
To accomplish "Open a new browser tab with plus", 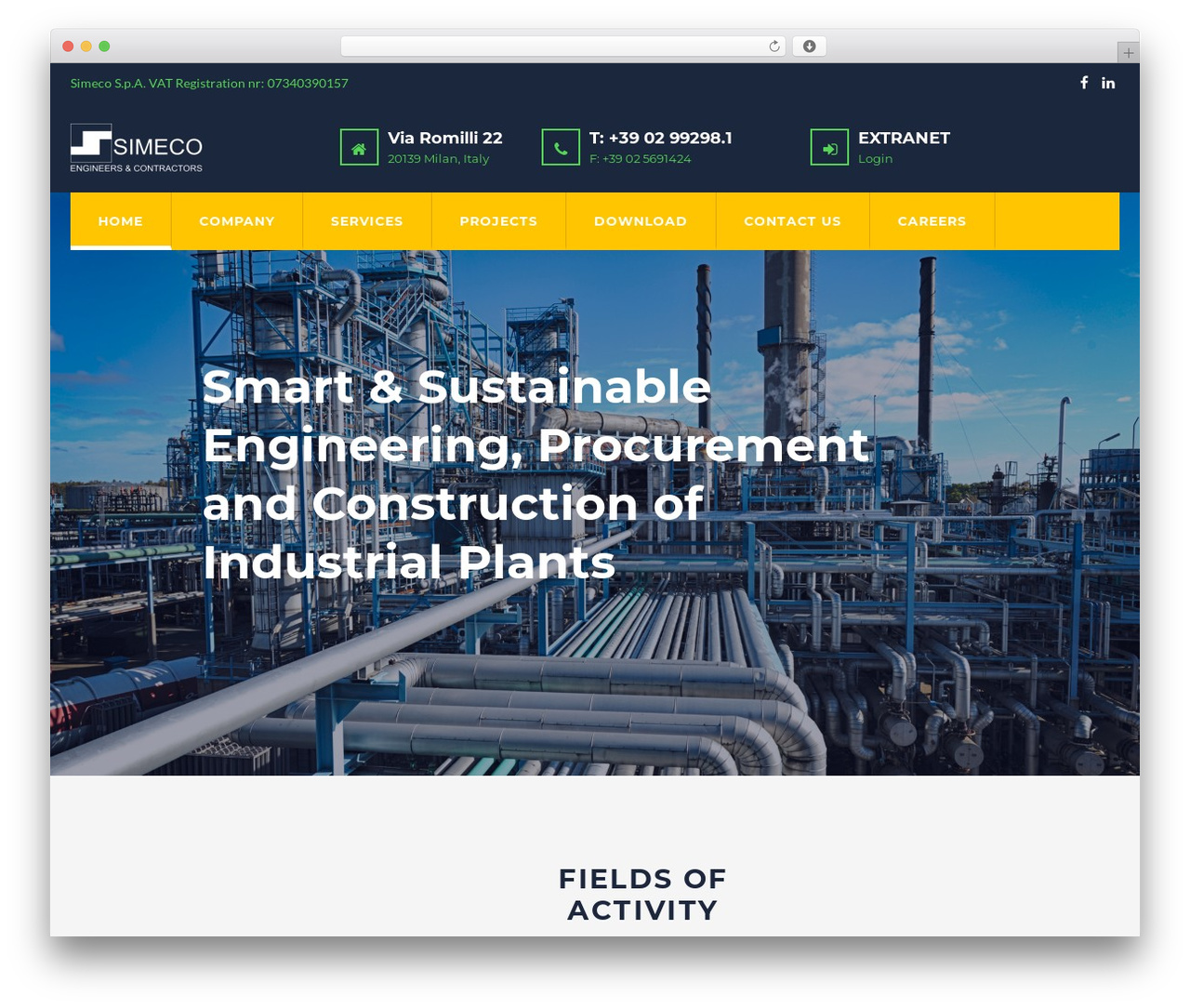I will tap(1128, 53).
